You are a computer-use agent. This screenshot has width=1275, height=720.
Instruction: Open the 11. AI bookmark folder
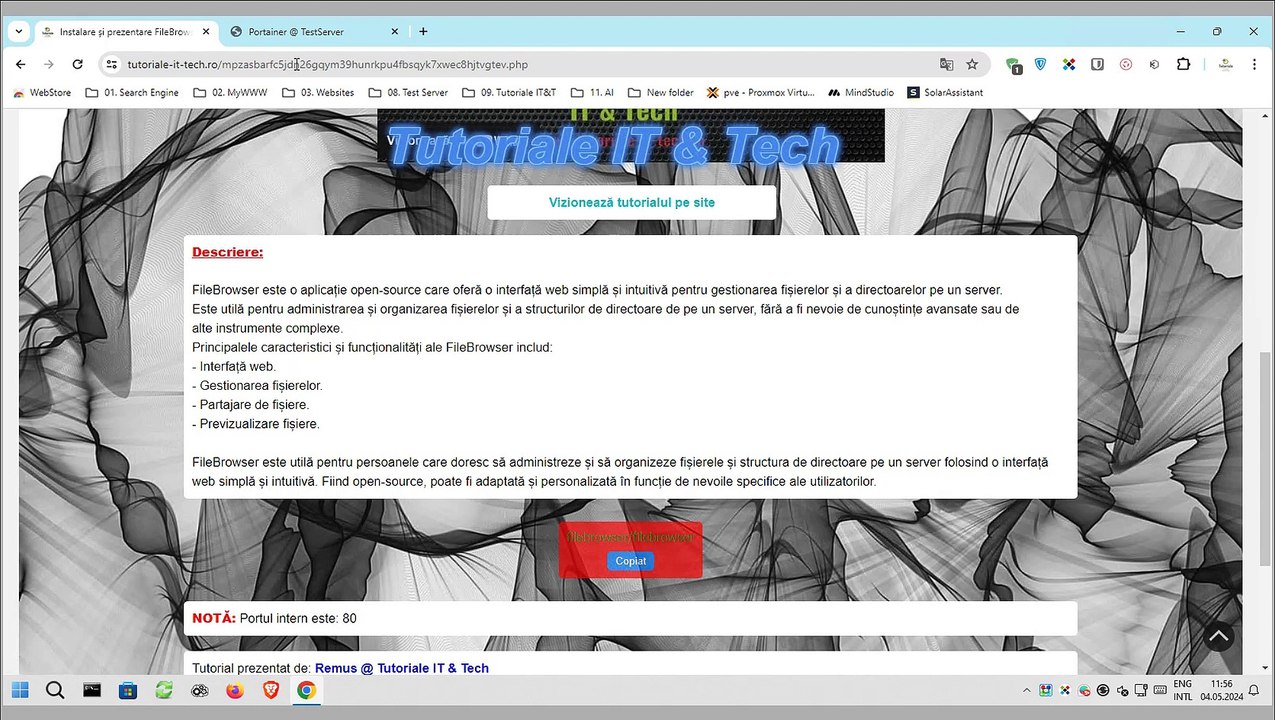[x=591, y=92]
